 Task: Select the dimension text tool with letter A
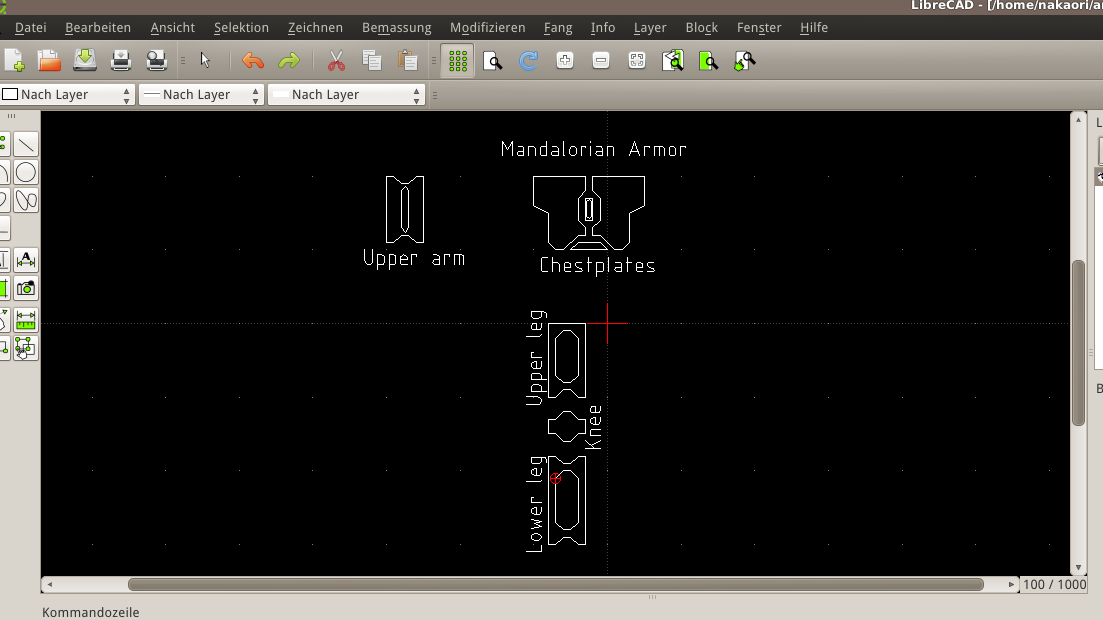26,260
